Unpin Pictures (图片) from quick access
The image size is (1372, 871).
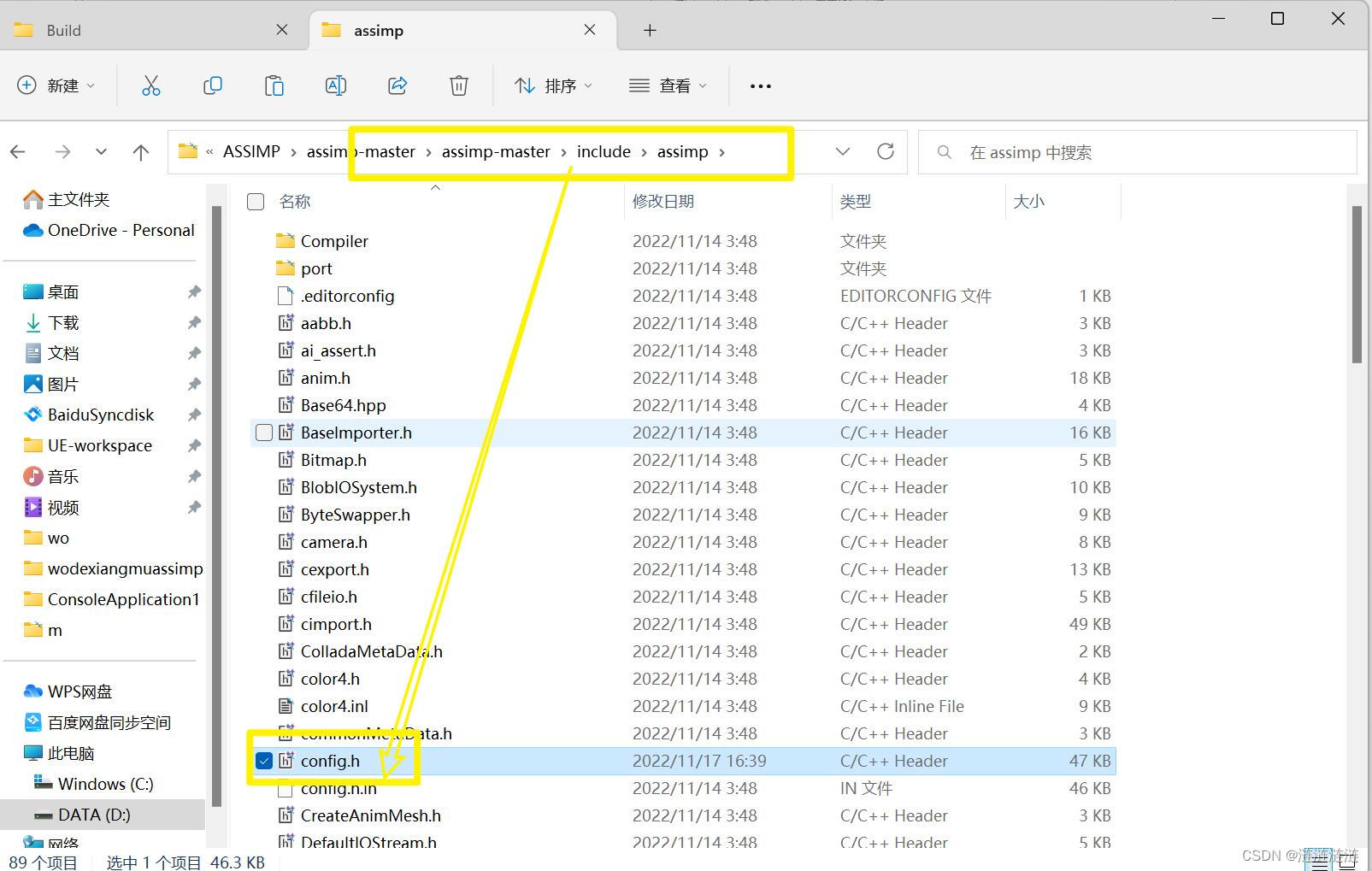coord(194,384)
